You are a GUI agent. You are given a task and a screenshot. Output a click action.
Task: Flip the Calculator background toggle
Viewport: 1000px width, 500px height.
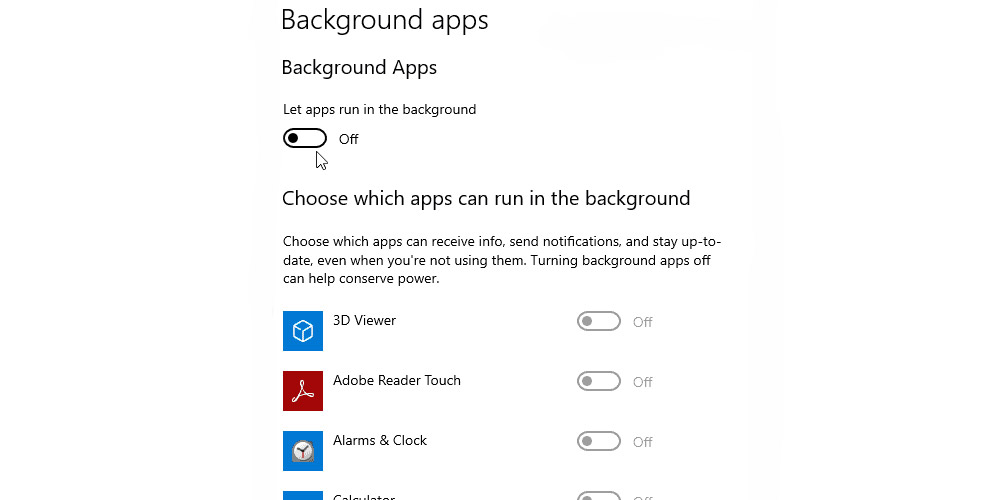pos(599,496)
